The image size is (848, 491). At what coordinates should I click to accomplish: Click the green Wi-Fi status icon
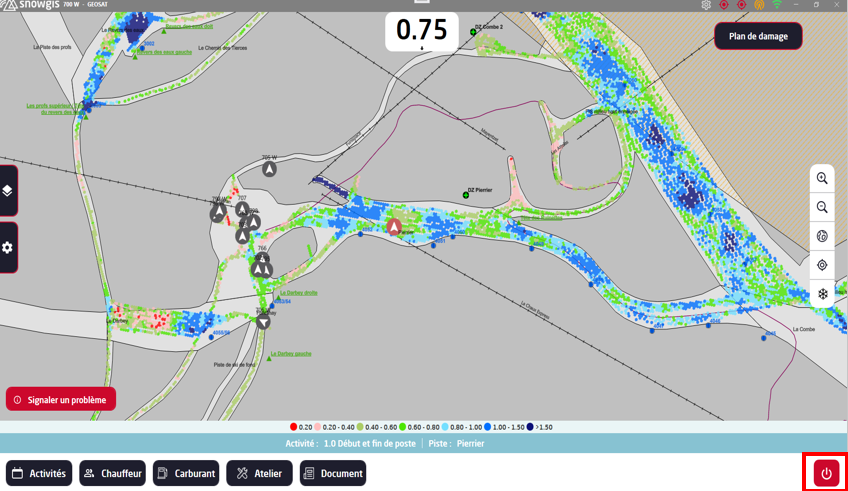pyautogui.click(x=777, y=5)
